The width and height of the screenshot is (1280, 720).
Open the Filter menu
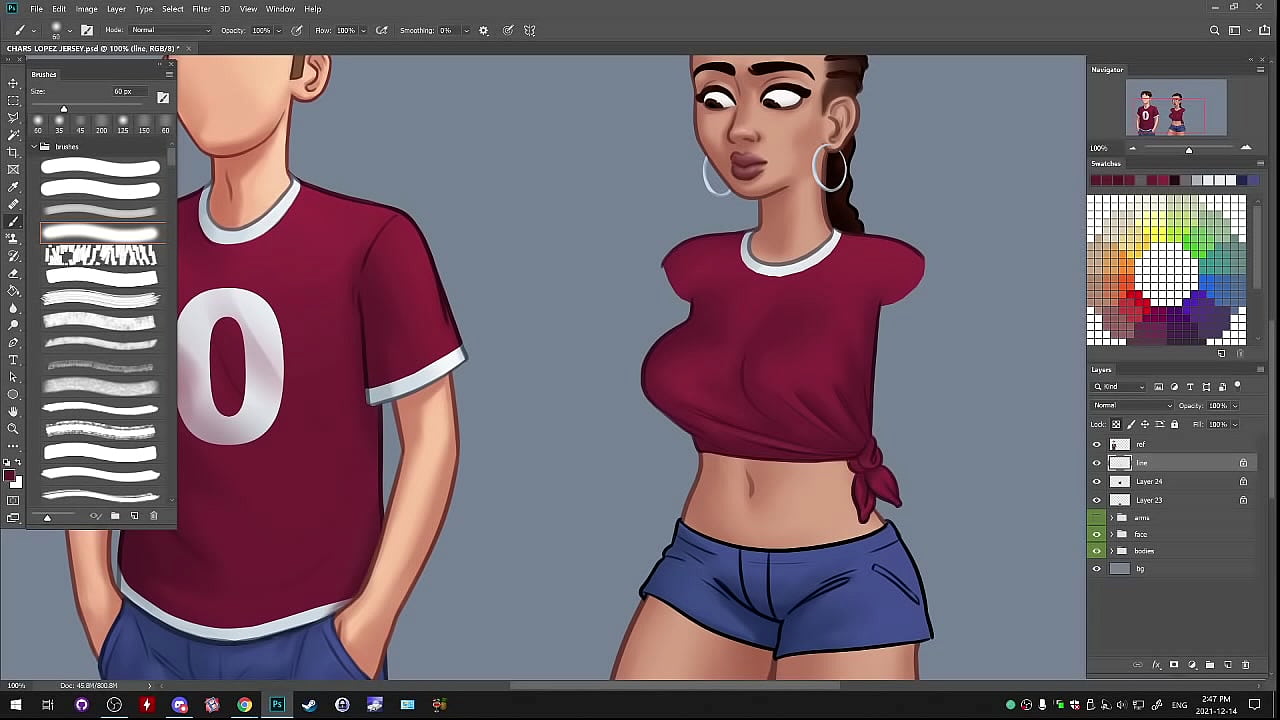(201, 9)
